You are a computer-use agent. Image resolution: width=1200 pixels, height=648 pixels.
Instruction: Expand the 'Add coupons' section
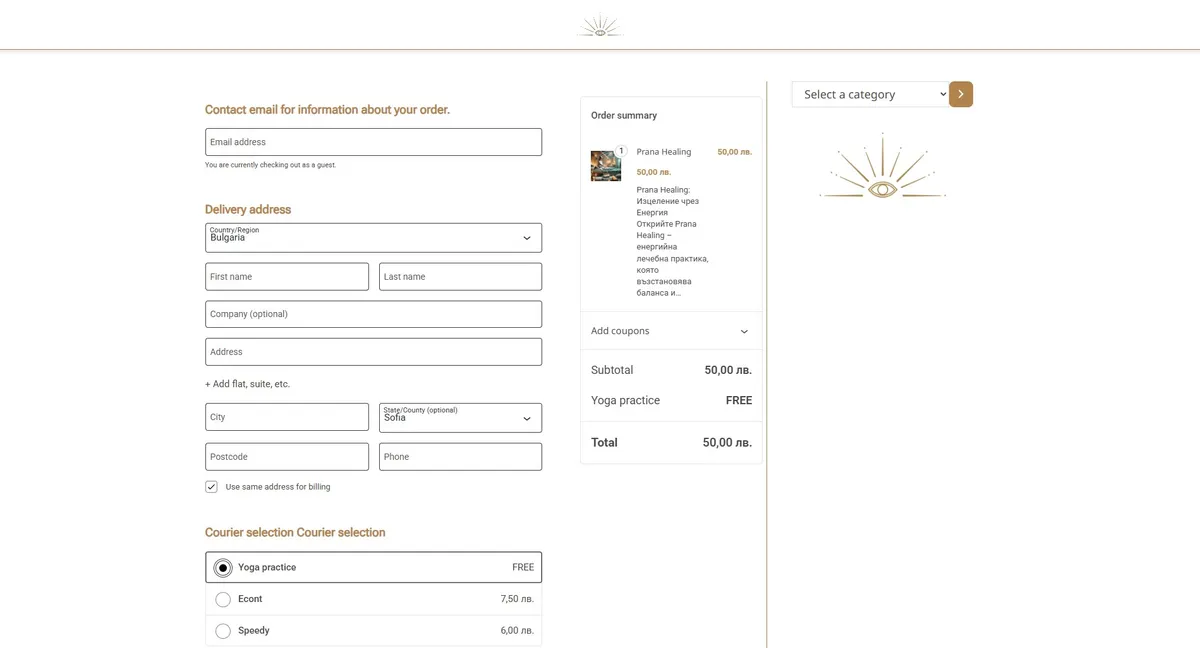click(670, 330)
